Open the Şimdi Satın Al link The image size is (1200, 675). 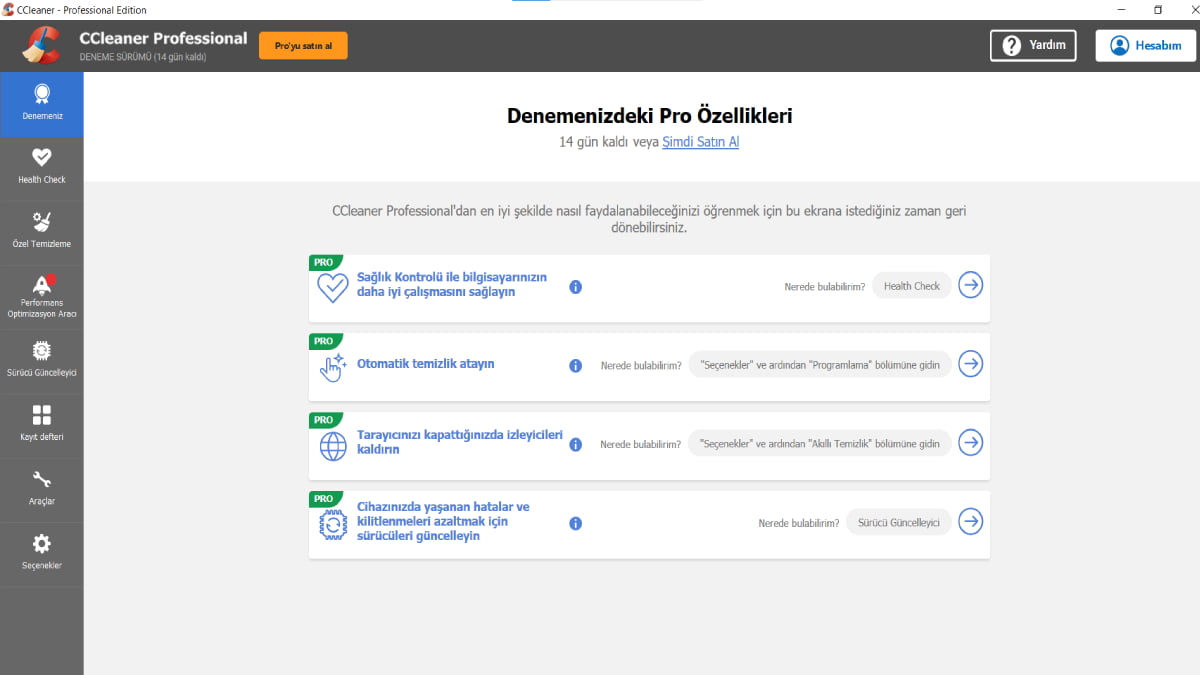700,142
